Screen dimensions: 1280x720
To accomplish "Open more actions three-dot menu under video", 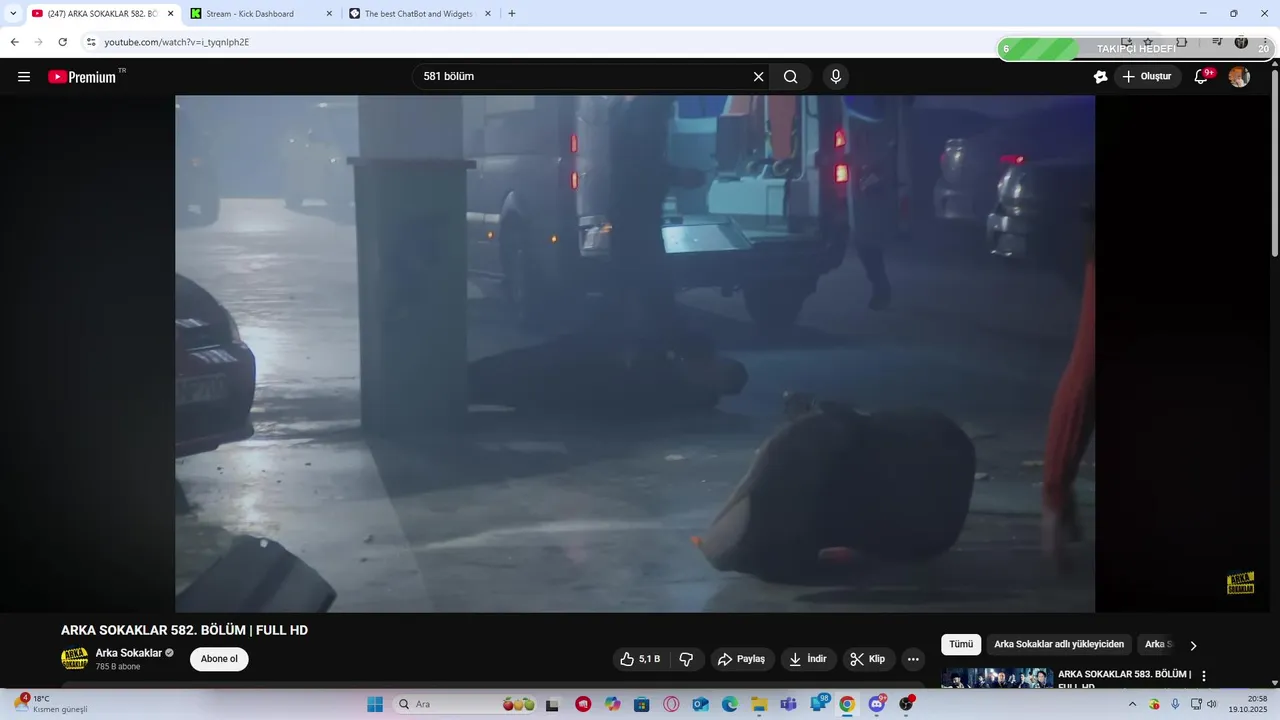I will 913,659.
